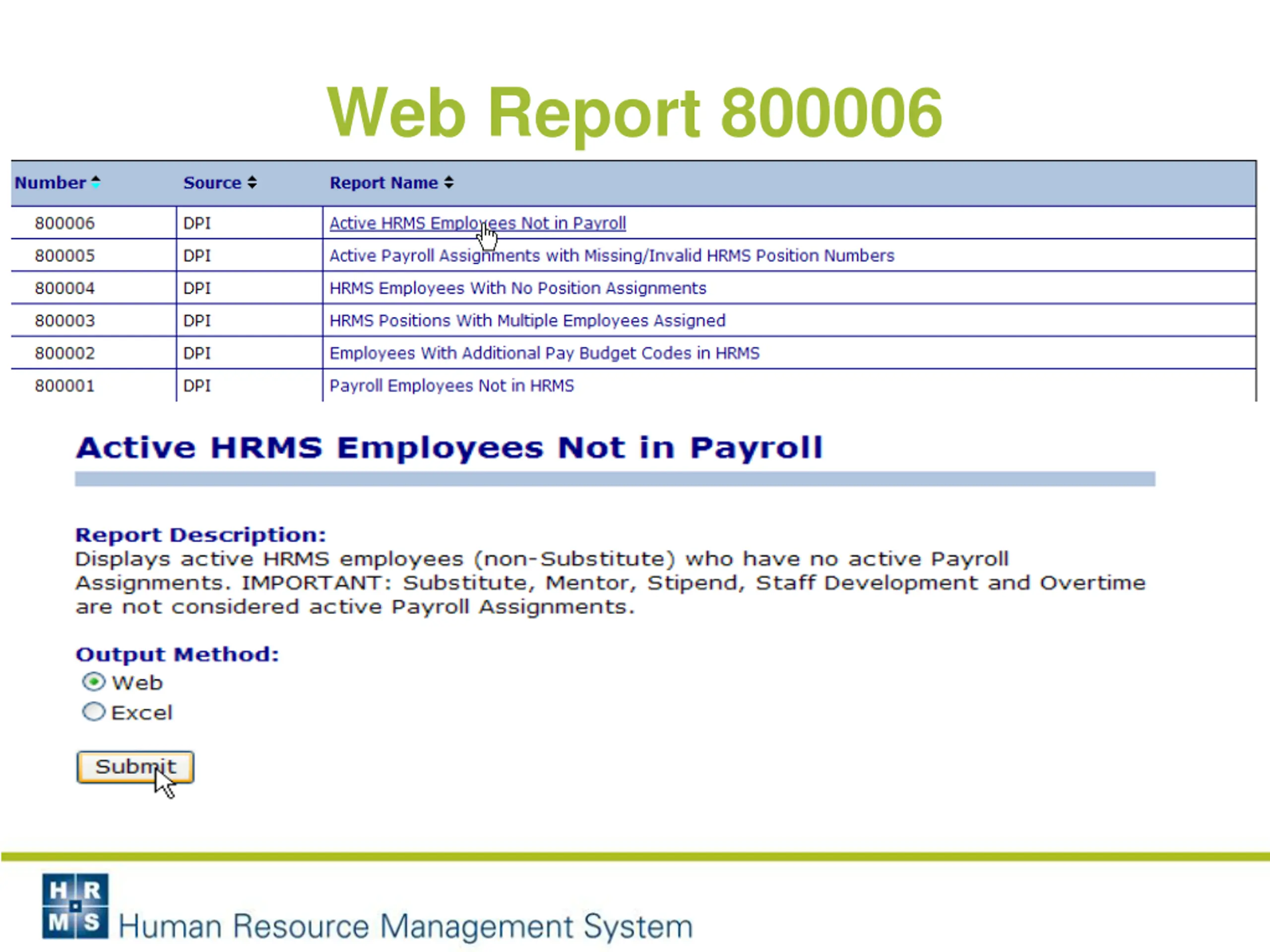Click the HRMS logo icon
This screenshot has width=1270, height=952.
tap(75, 906)
